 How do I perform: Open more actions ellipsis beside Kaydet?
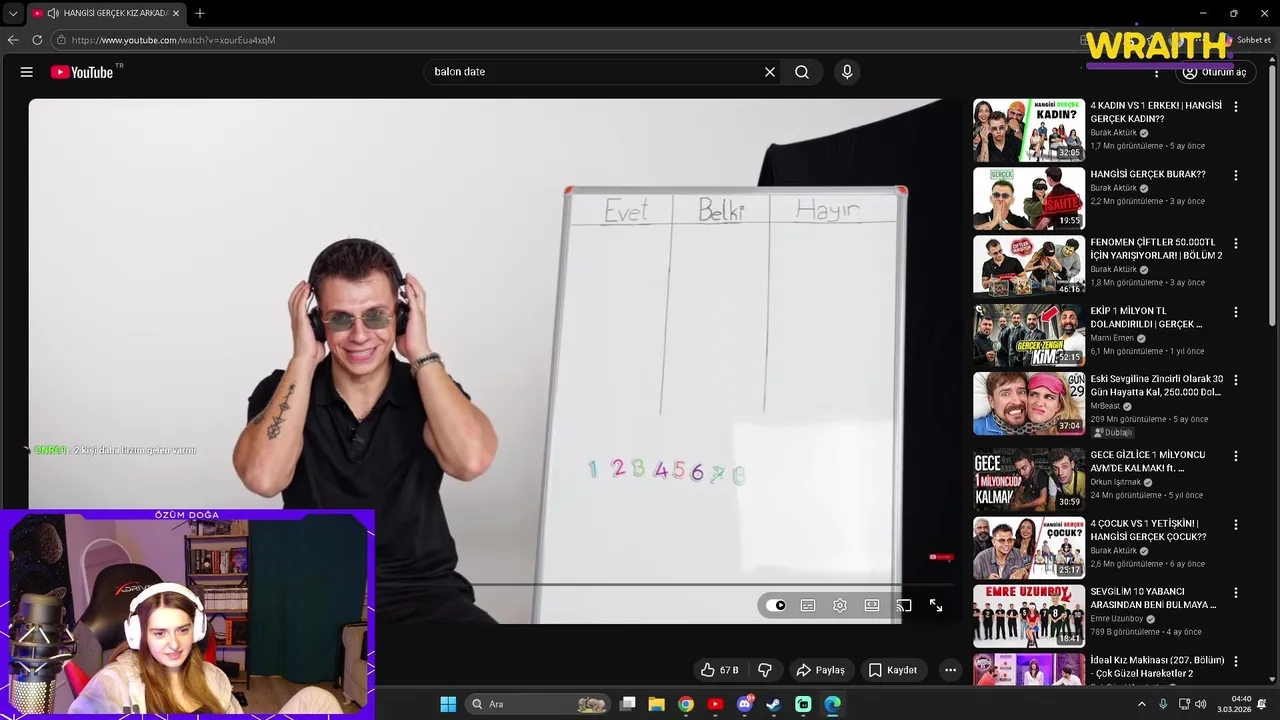(951, 670)
